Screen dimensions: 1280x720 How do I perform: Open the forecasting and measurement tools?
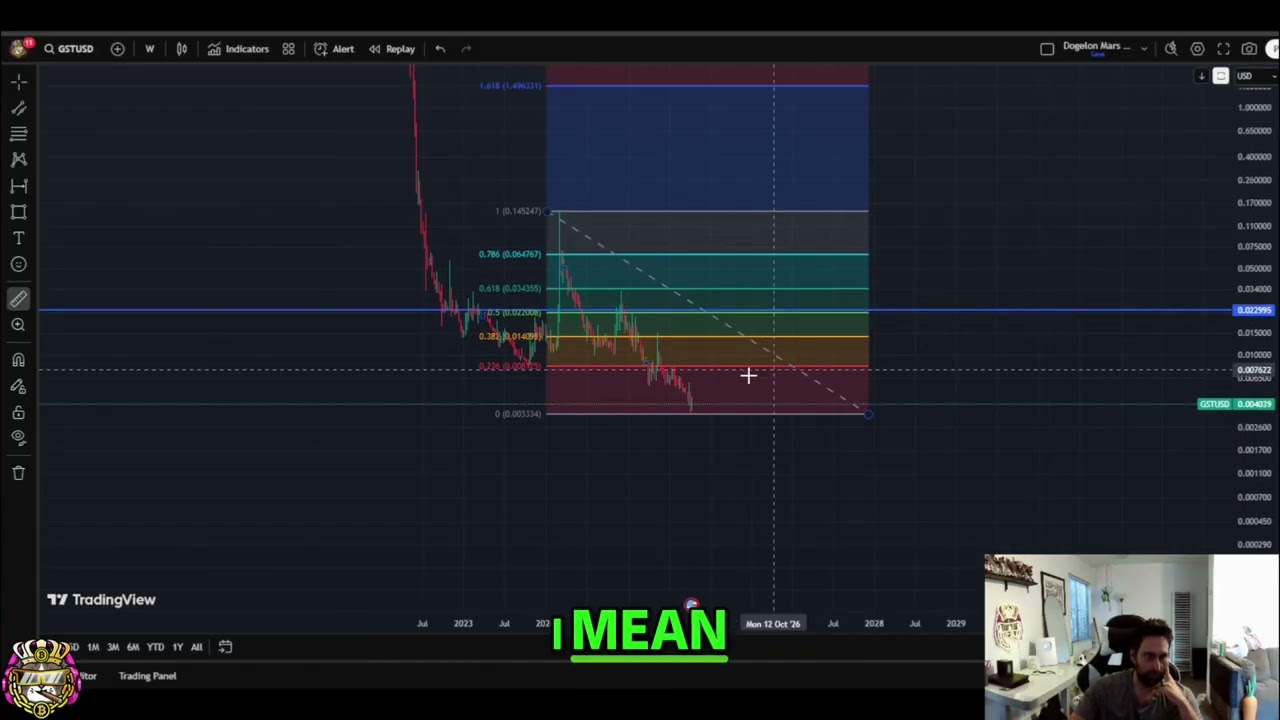tap(18, 186)
